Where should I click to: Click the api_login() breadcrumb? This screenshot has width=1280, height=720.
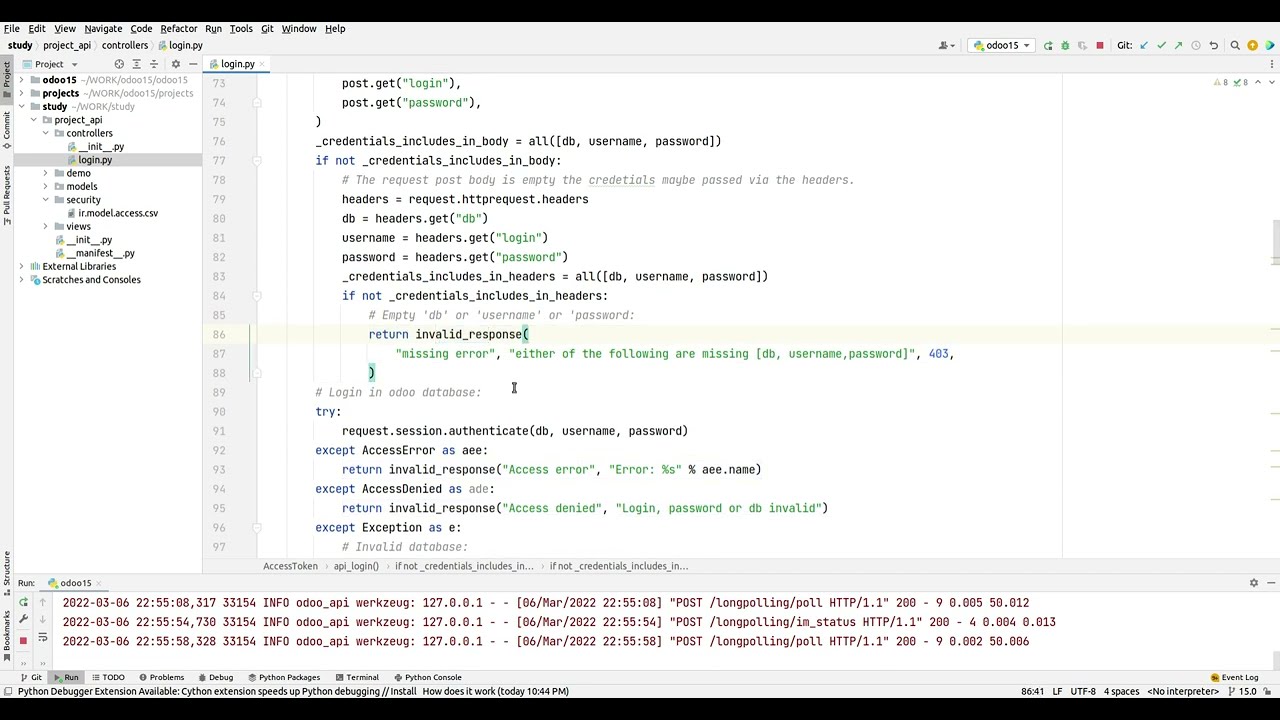click(x=356, y=566)
